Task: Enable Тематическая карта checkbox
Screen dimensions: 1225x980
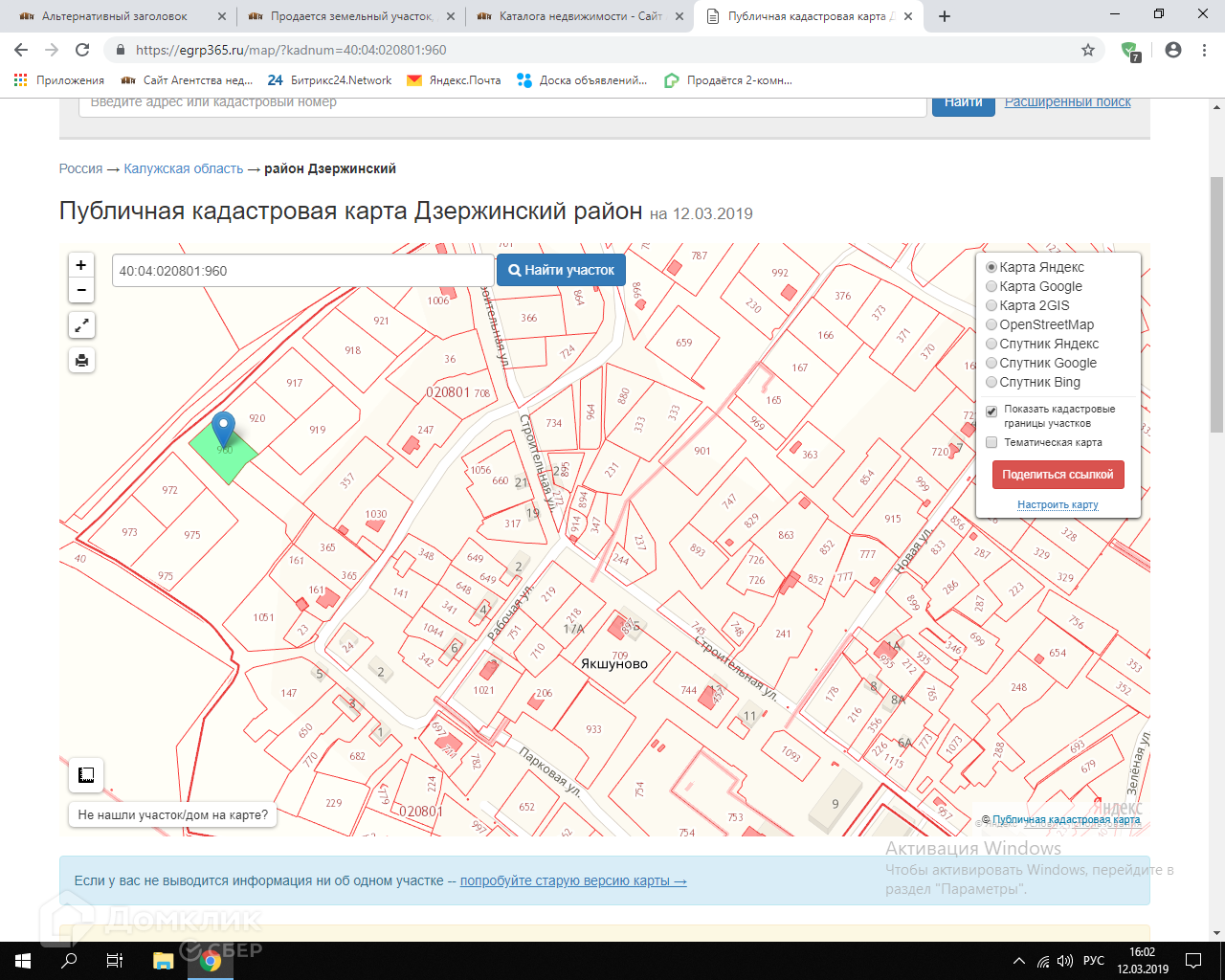Action: [x=991, y=442]
